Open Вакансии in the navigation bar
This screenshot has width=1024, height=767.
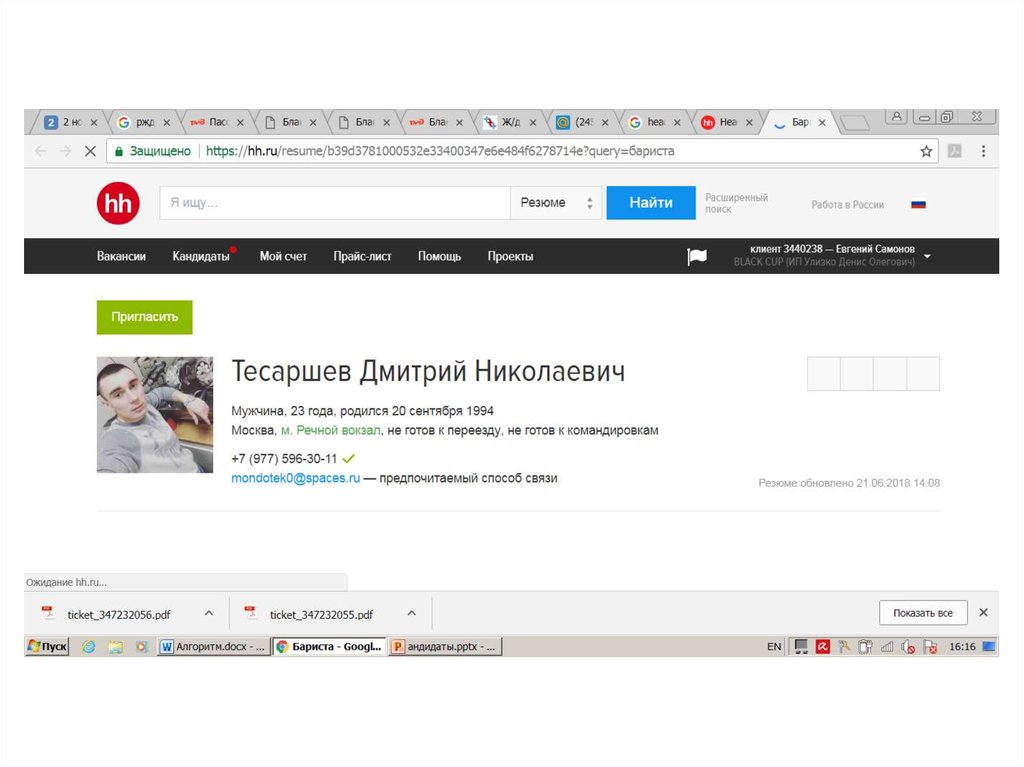point(121,256)
